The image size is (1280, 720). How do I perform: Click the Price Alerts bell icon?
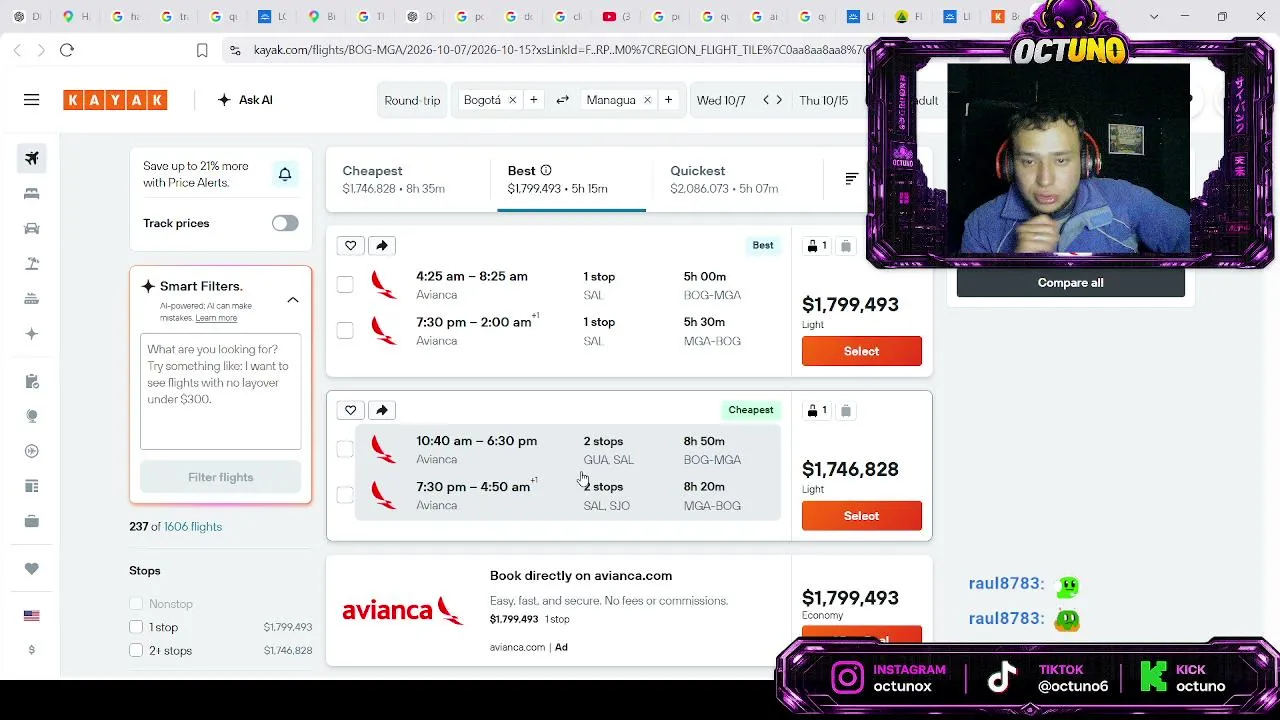[285, 175]
